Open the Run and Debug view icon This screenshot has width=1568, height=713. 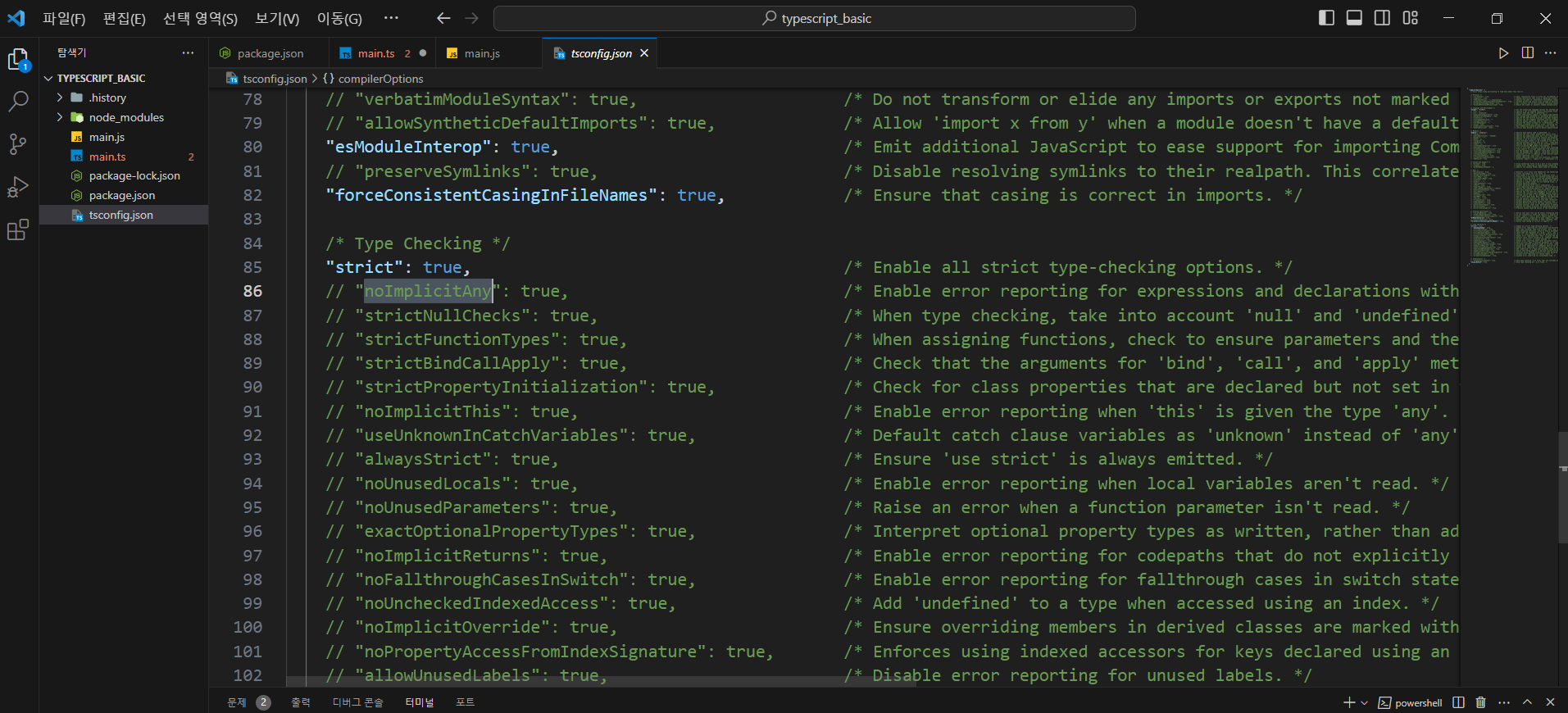point(18,187)
